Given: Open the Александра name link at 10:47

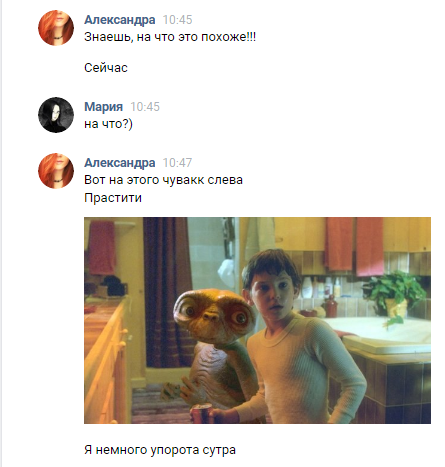Looking at the screenshot, I should pos(119,163).
